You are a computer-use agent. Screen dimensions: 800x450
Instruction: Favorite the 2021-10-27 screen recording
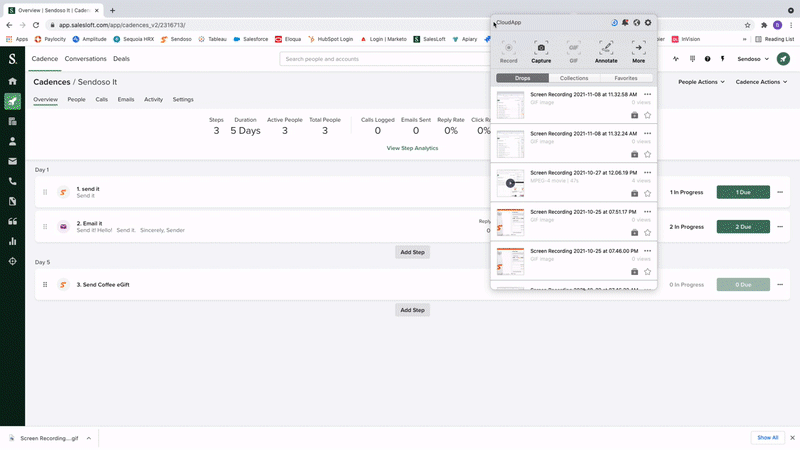(648, 193)
